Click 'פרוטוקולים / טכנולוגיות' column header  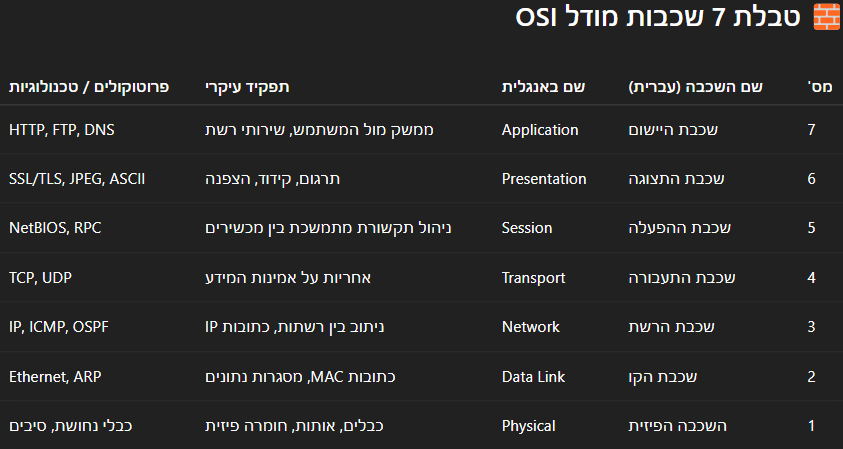(x=89, y=87)
